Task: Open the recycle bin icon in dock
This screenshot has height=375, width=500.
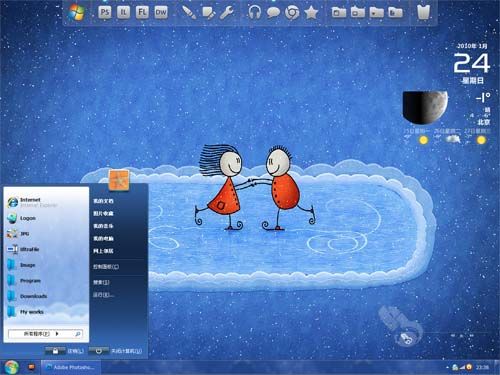Action: [423, 12]
